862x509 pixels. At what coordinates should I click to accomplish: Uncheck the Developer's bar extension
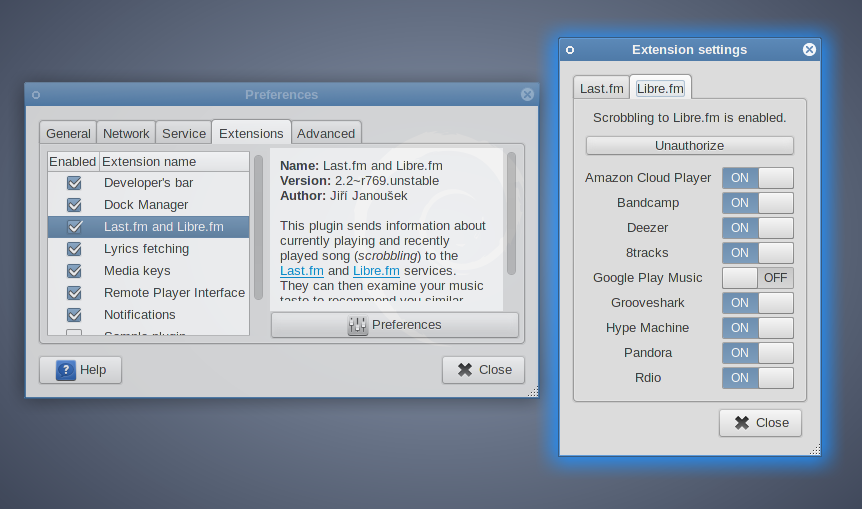tap(74, 183)
